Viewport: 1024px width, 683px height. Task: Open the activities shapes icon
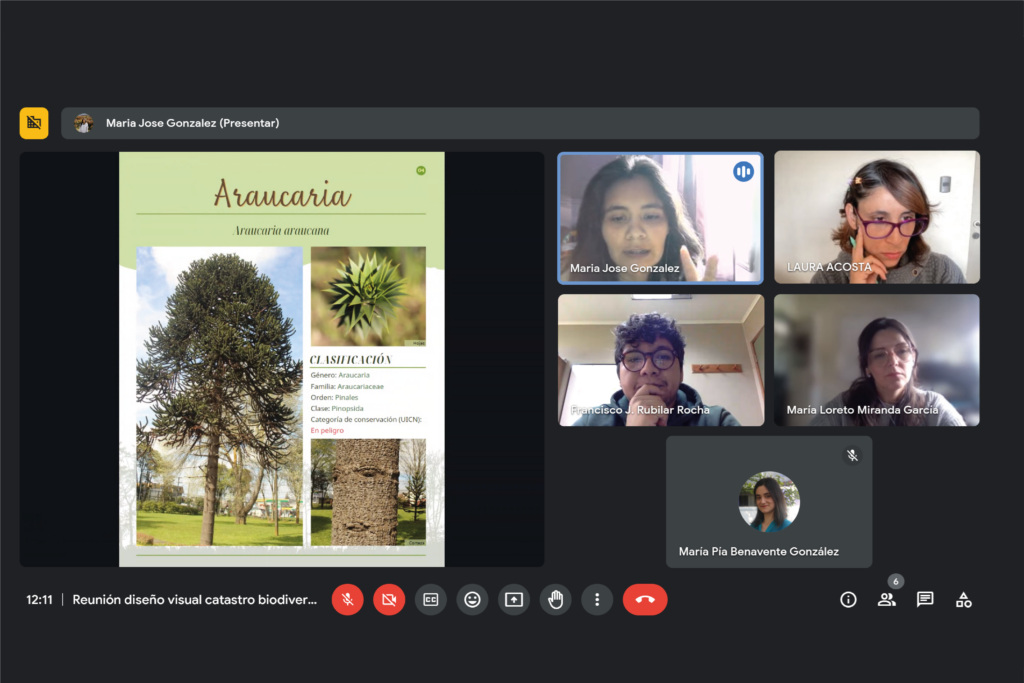[963, 600]
